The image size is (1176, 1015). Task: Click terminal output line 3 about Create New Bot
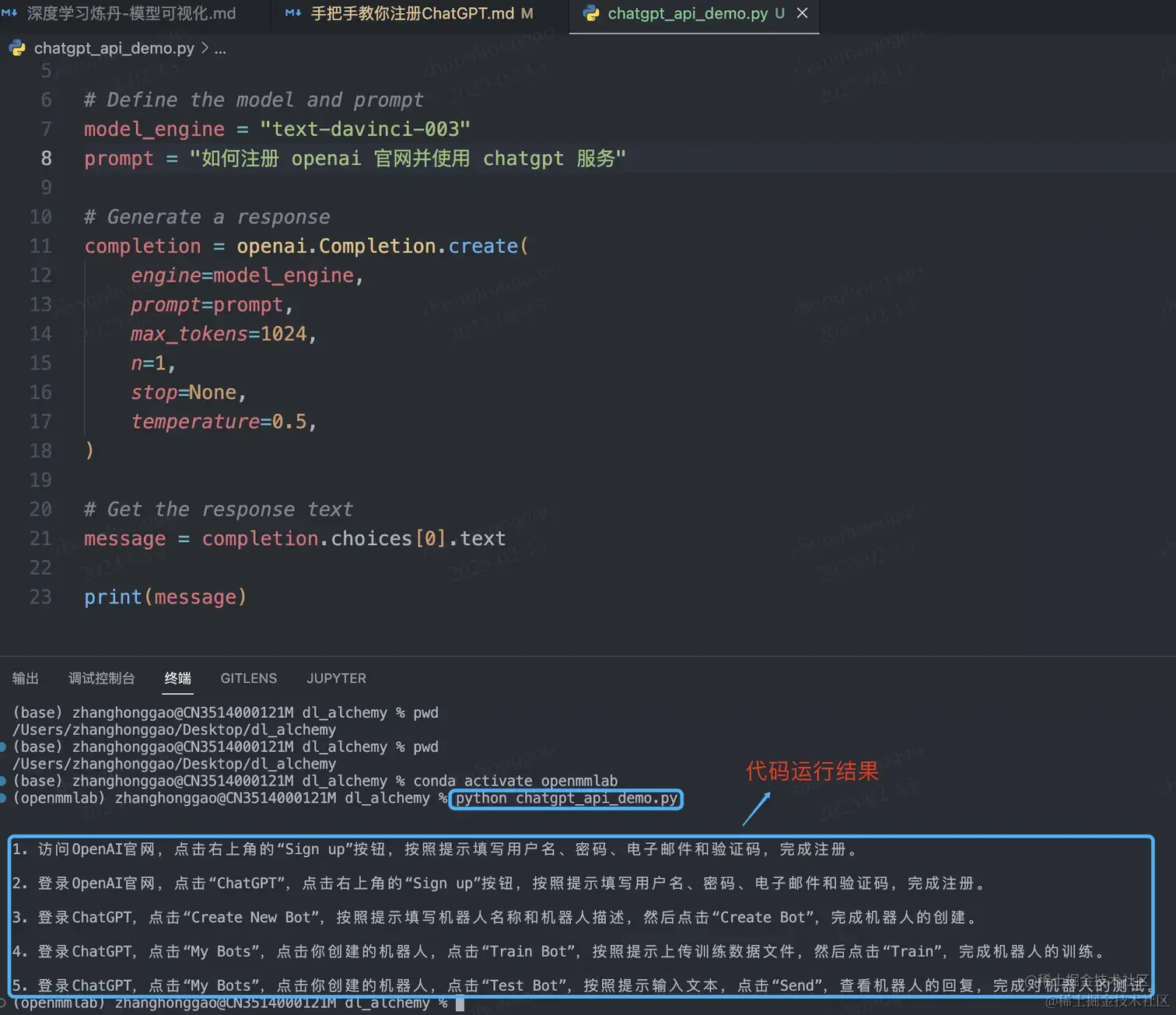pos(494,918)
